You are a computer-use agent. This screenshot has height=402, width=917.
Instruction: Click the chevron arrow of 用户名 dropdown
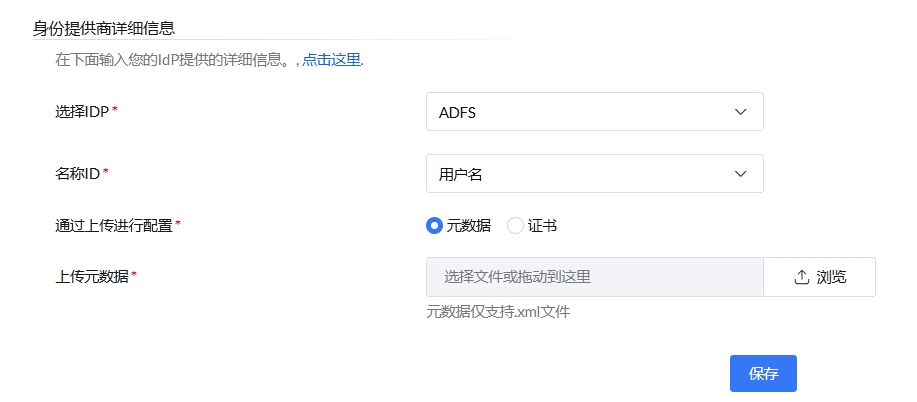click(741, 174)
